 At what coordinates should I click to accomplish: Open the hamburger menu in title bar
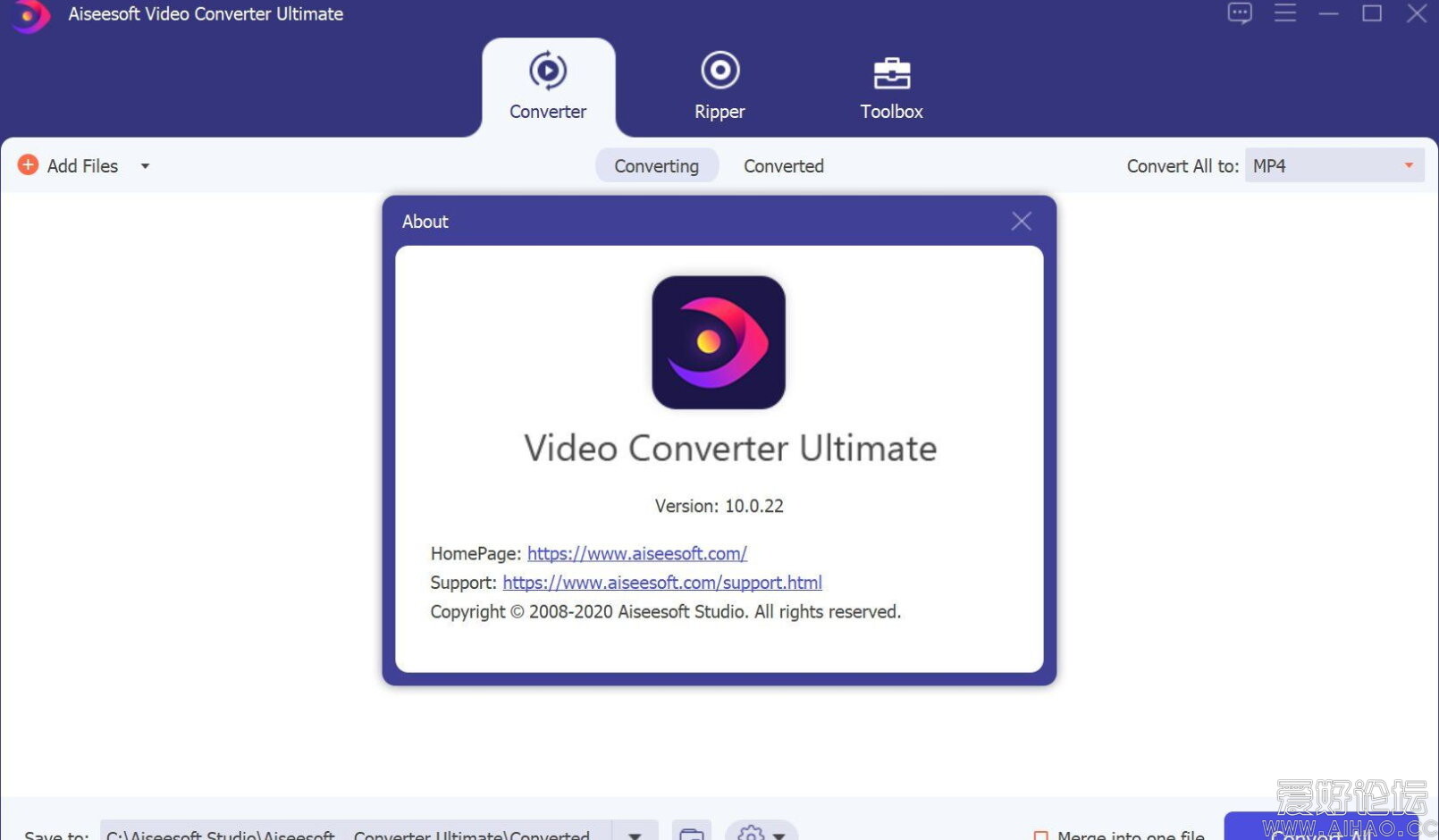(1285, 13)
